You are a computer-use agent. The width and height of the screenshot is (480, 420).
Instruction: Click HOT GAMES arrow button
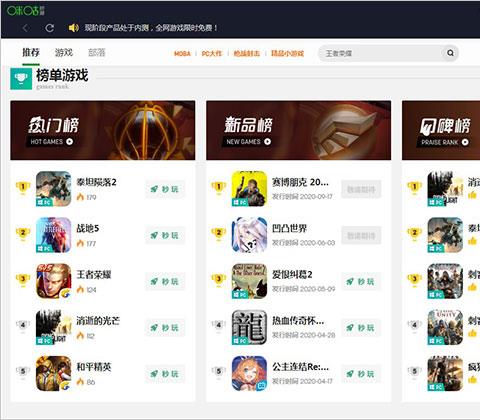tap(69, 142)
